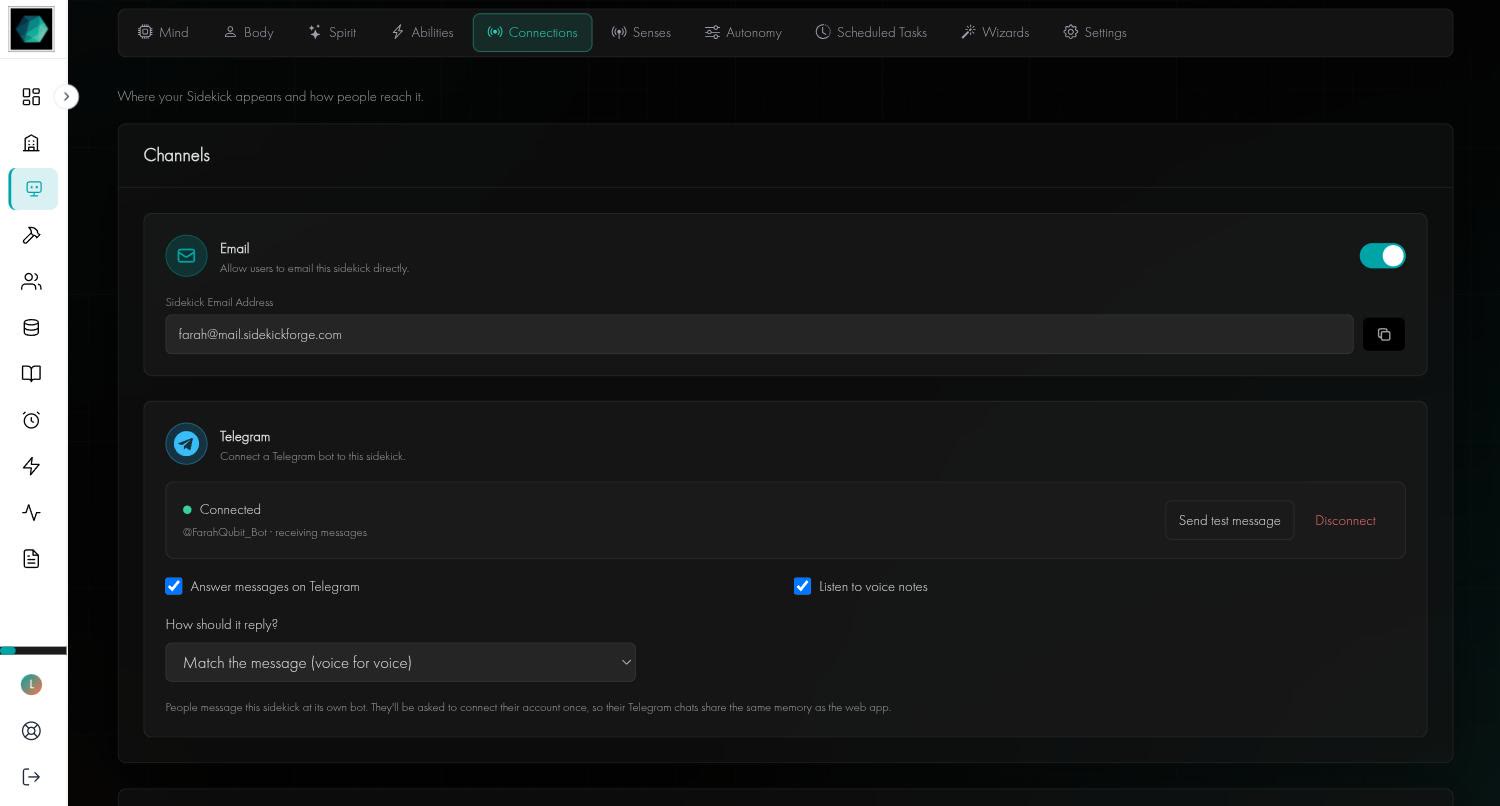The height and width of the screenshot is (806, 1500).
Task: Uncheck Listen to voice notes
Action: pyautogui.click(x=802, y=586)
